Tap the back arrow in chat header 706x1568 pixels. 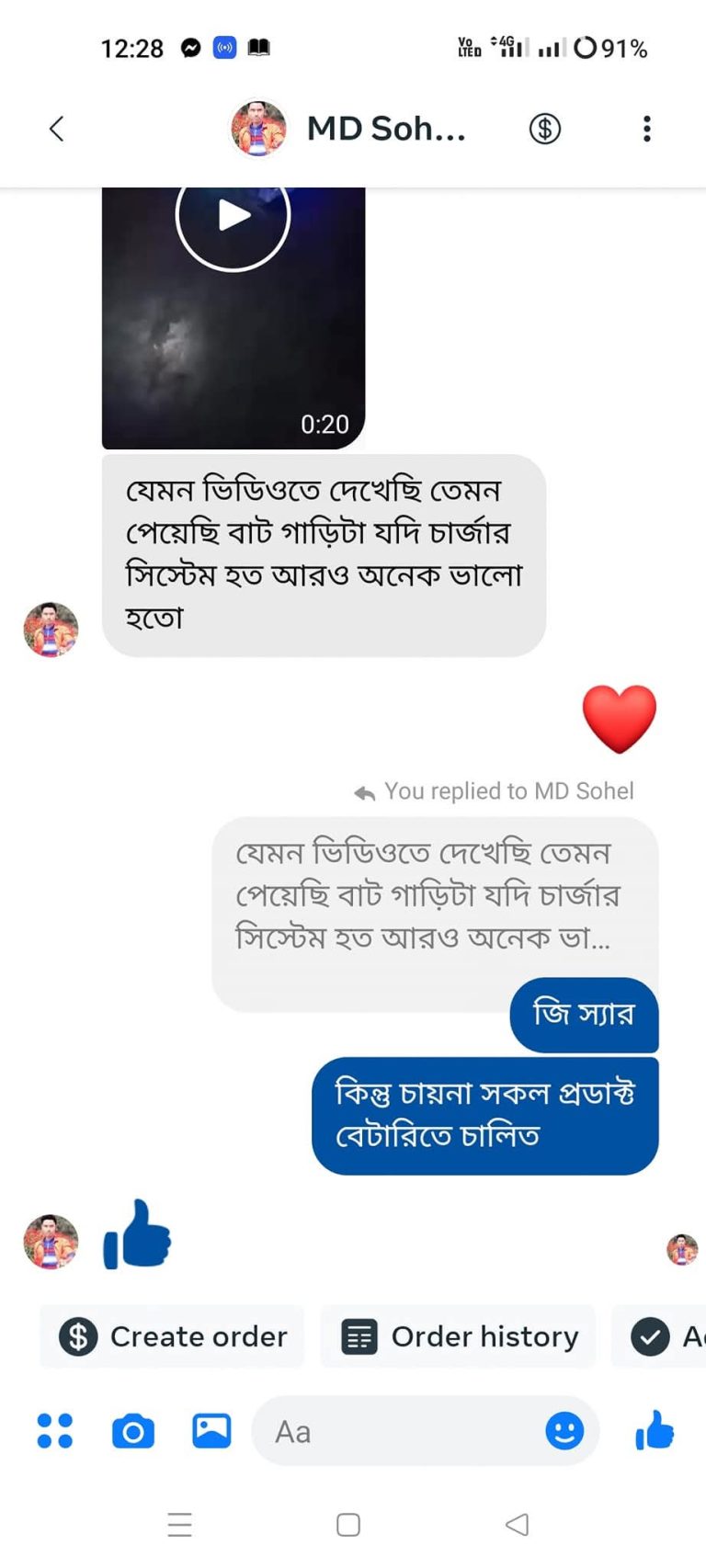57,129
